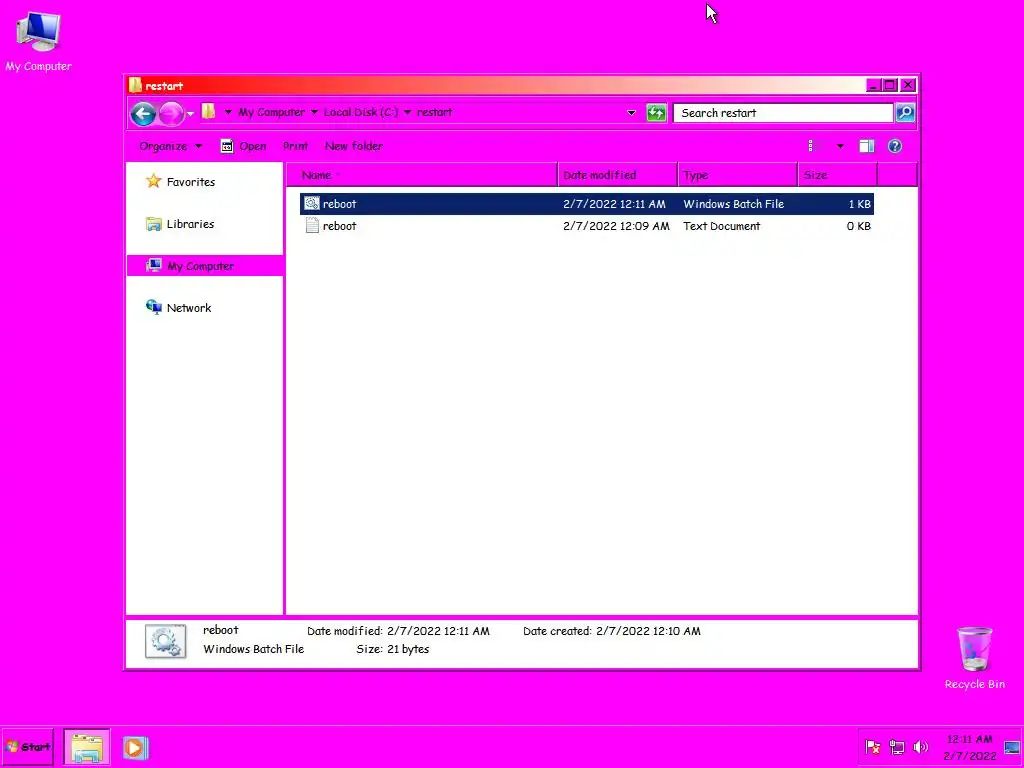Sort by Size column header
This screenshot has height=768, width=1024.
point(838,175)
